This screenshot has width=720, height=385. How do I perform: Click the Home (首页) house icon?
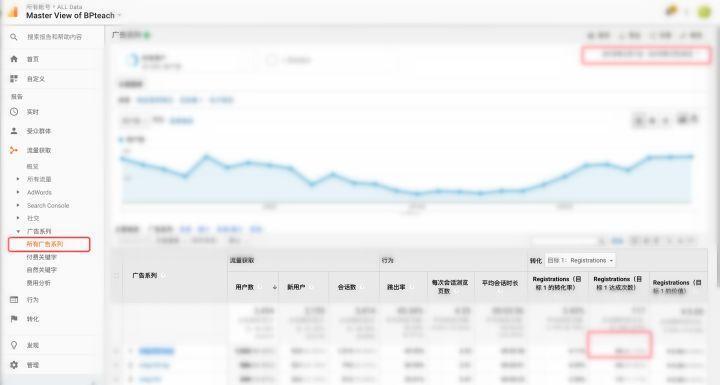[14, 59]
